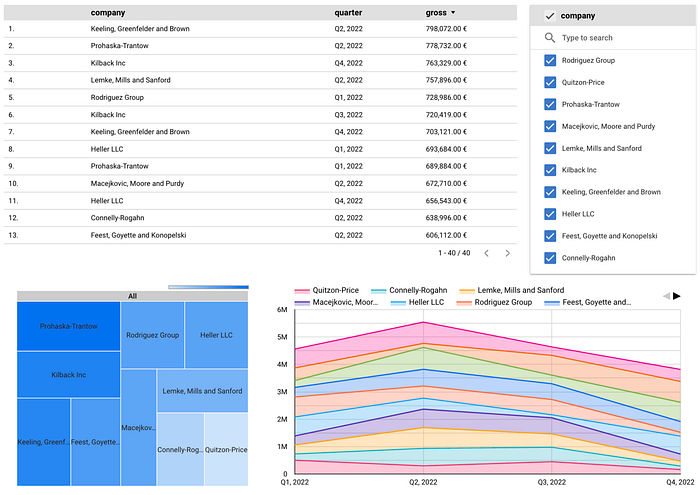Click gross value 656,543.00 €

(x=446, y=201)
